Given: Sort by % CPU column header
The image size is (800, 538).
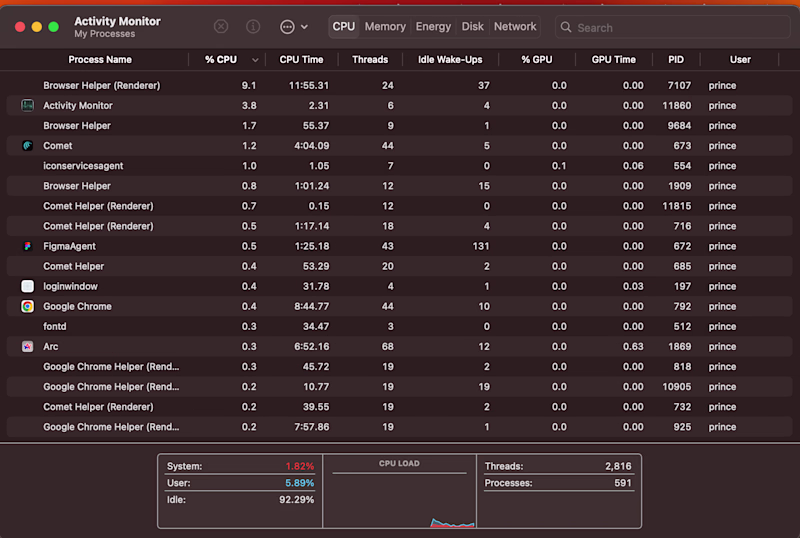Looking at the screenshot, I should click(221, 60).
